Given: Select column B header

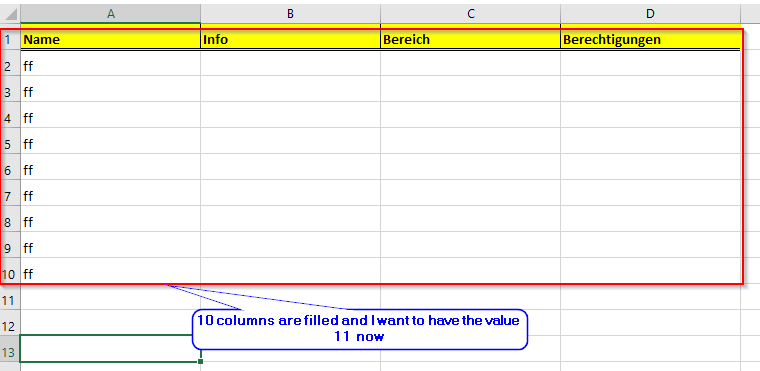Looking at the screenshot, I should pyautogui.click(x=290, y=14).
